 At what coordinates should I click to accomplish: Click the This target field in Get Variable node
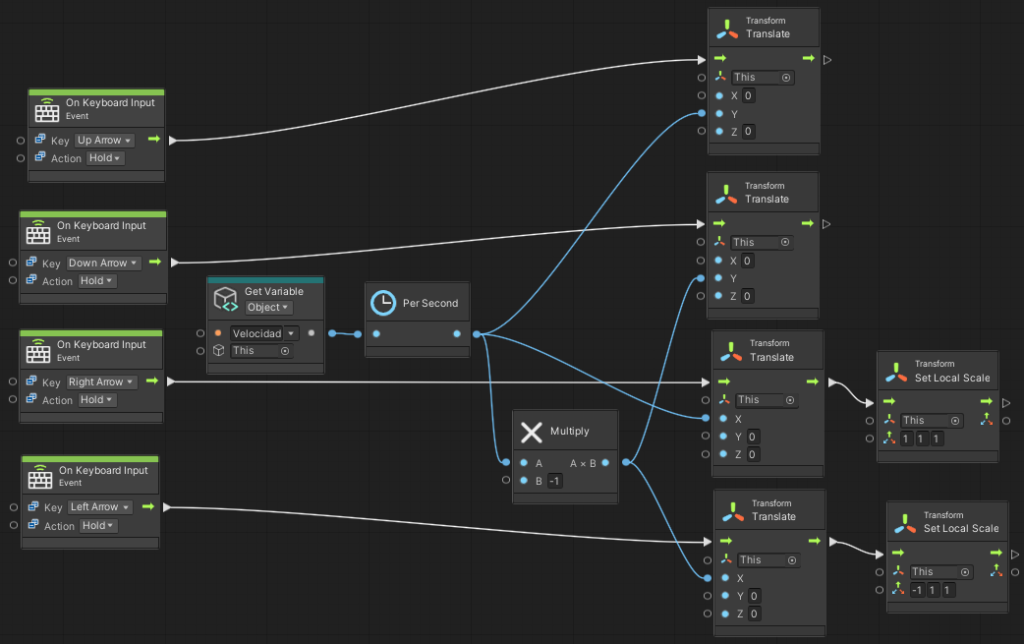tap(260, 351)
